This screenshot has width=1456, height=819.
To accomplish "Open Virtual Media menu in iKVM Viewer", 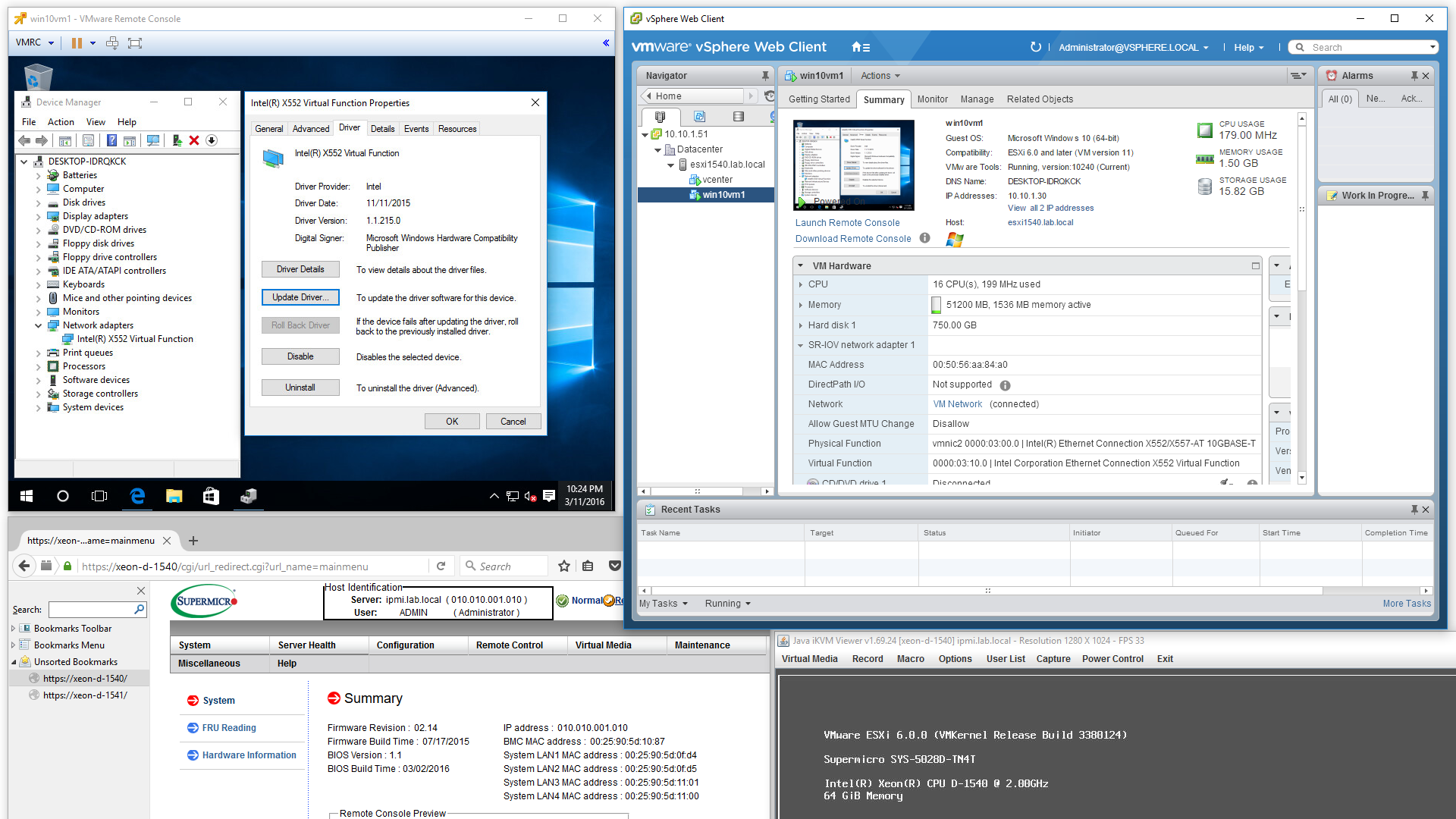I will coord(809,659).
